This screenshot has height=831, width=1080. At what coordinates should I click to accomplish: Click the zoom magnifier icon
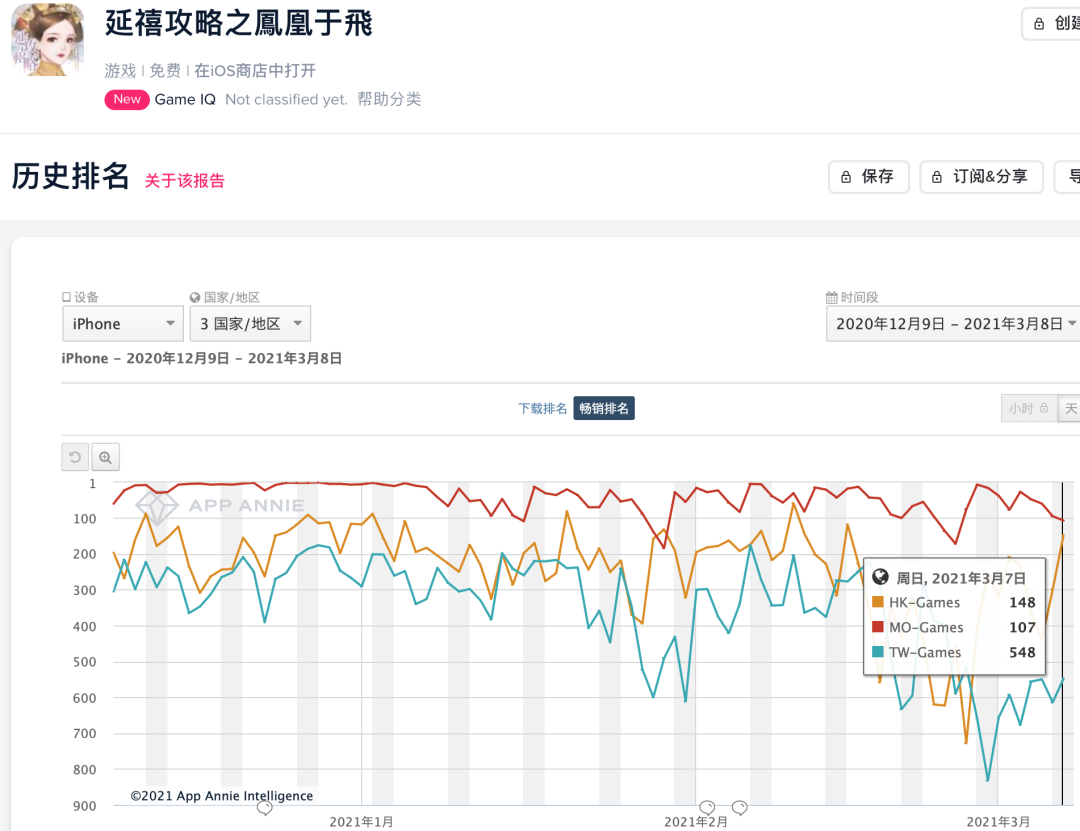(105, 457)
